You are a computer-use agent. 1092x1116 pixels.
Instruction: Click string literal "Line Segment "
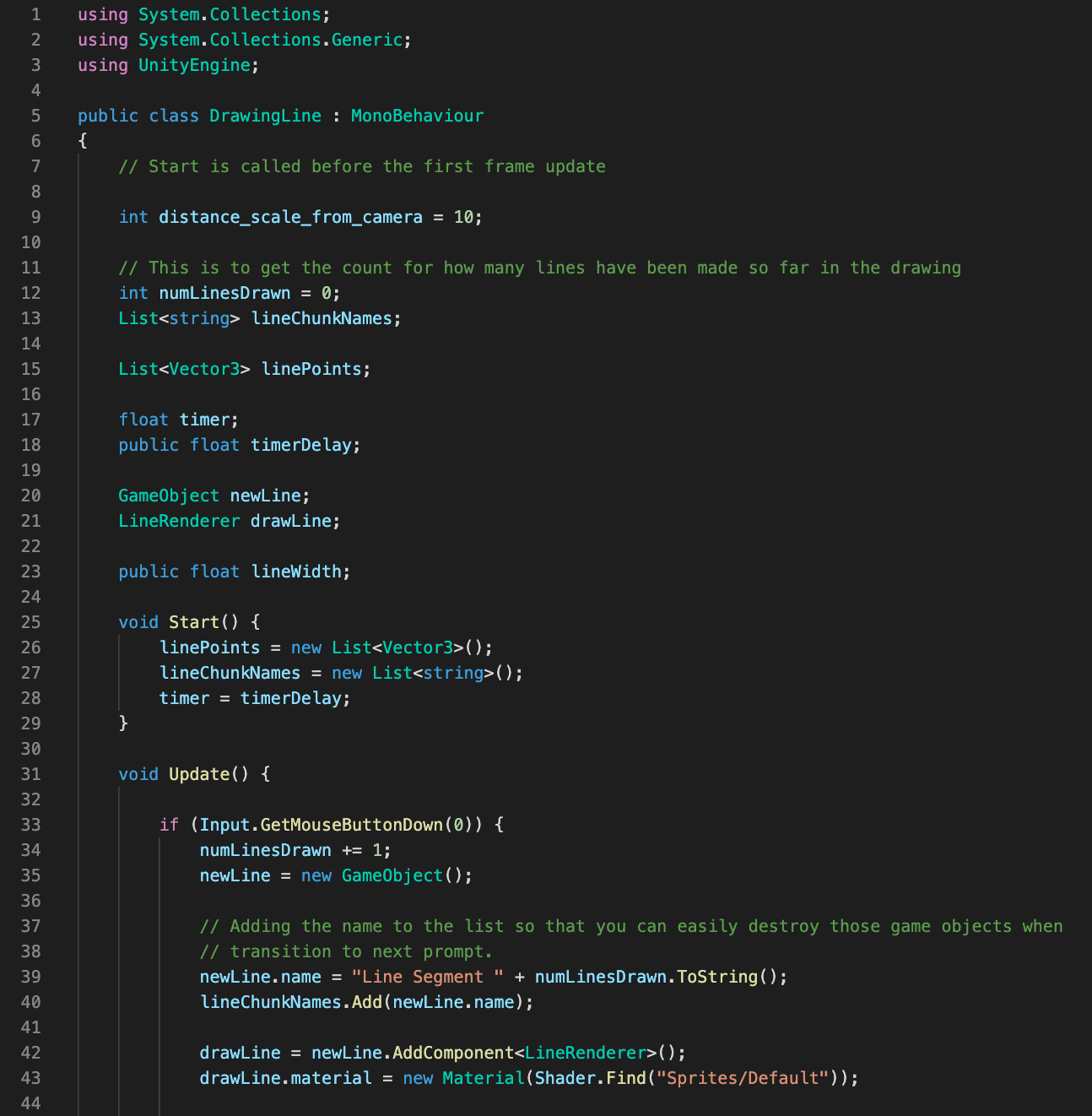click(428, 977)
